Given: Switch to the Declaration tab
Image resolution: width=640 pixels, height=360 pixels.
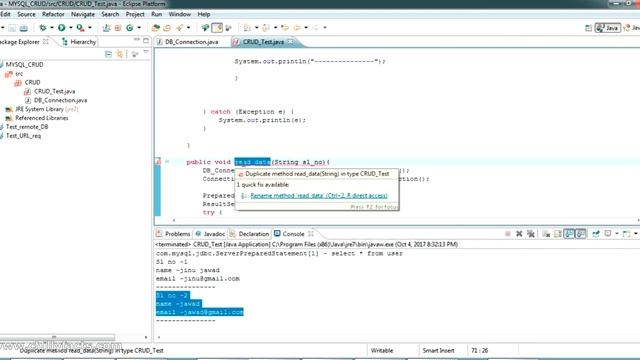Looking at the screenshot, I should pos(249,234).
